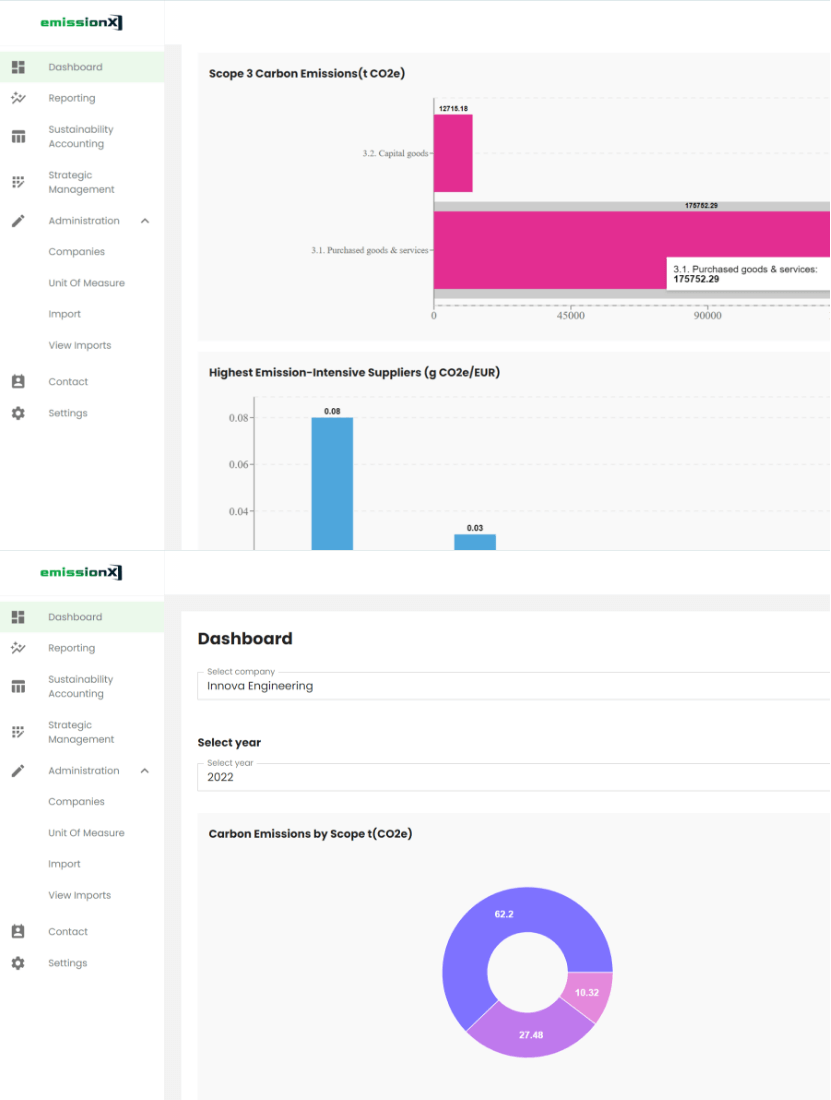
Task: Open Dashboard menu label in the Scope 3 chart view
Action: (x=75, y=67)
